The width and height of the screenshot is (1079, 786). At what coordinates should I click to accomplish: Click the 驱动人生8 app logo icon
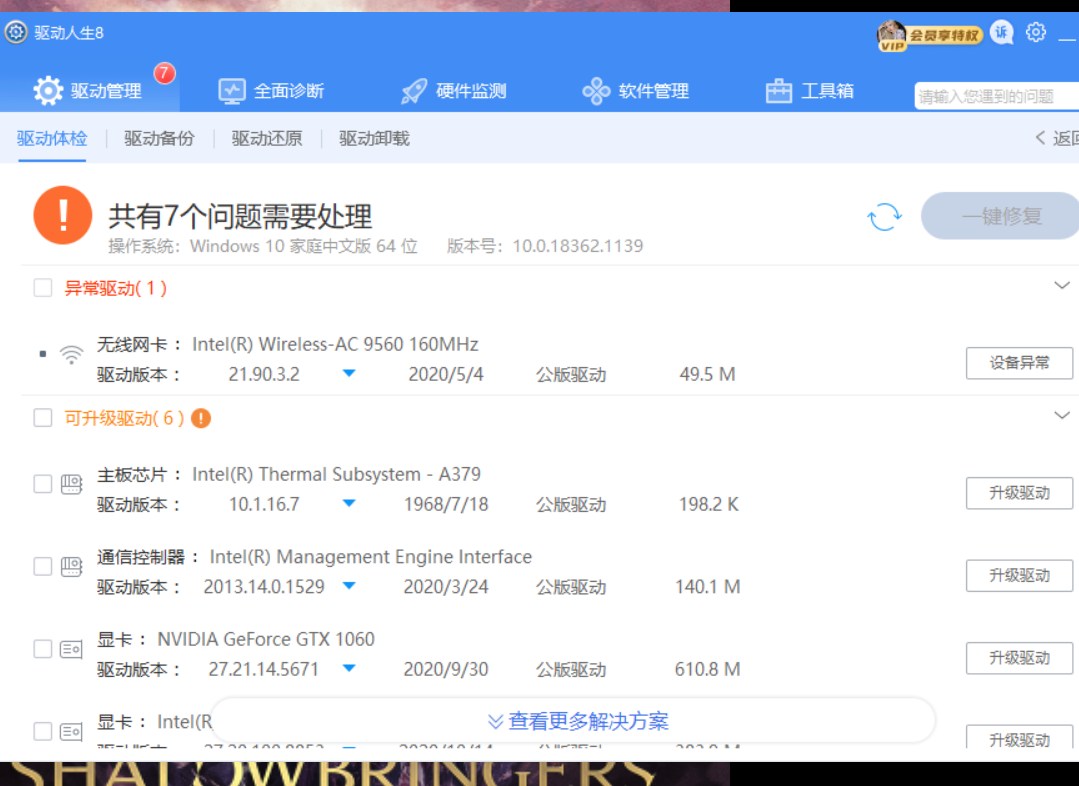pyautogui.click(x=16, y=32)
